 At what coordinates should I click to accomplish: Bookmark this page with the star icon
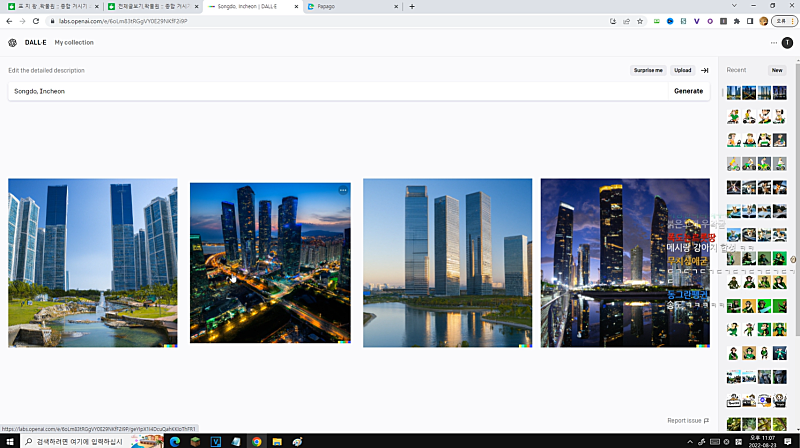click(640, 20)
